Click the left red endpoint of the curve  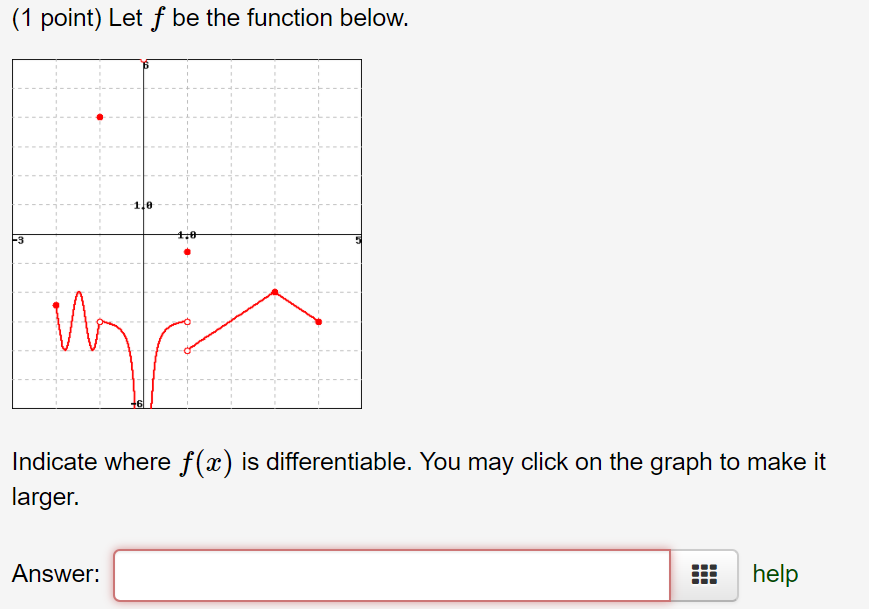(55, 305)
